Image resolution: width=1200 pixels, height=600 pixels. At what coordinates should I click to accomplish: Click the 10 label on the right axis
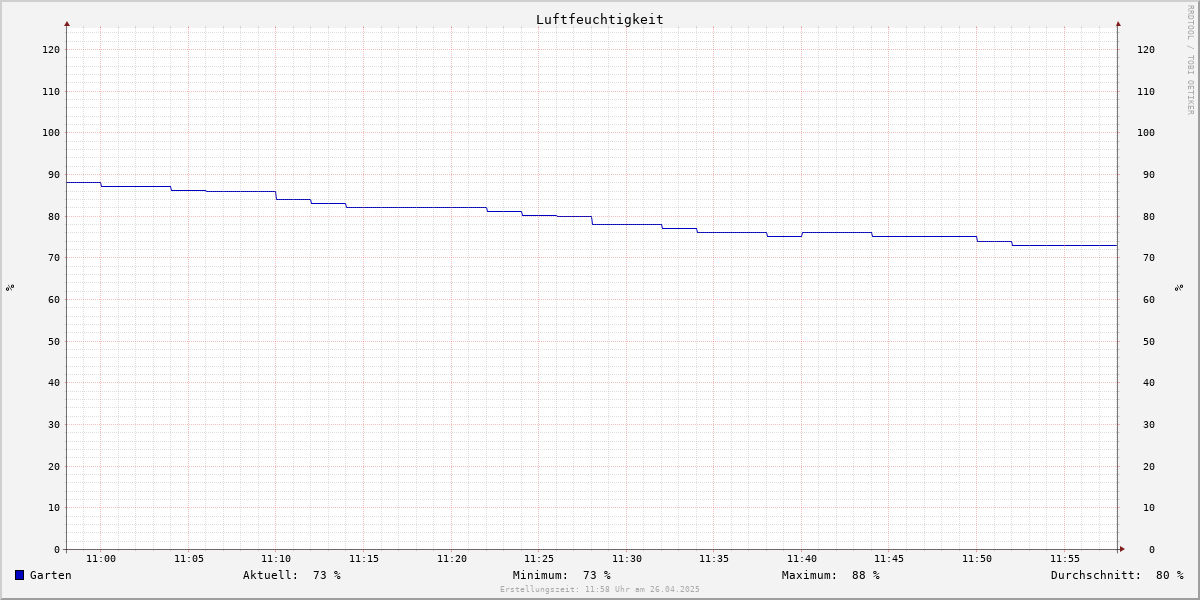(x=1149, y=508)
